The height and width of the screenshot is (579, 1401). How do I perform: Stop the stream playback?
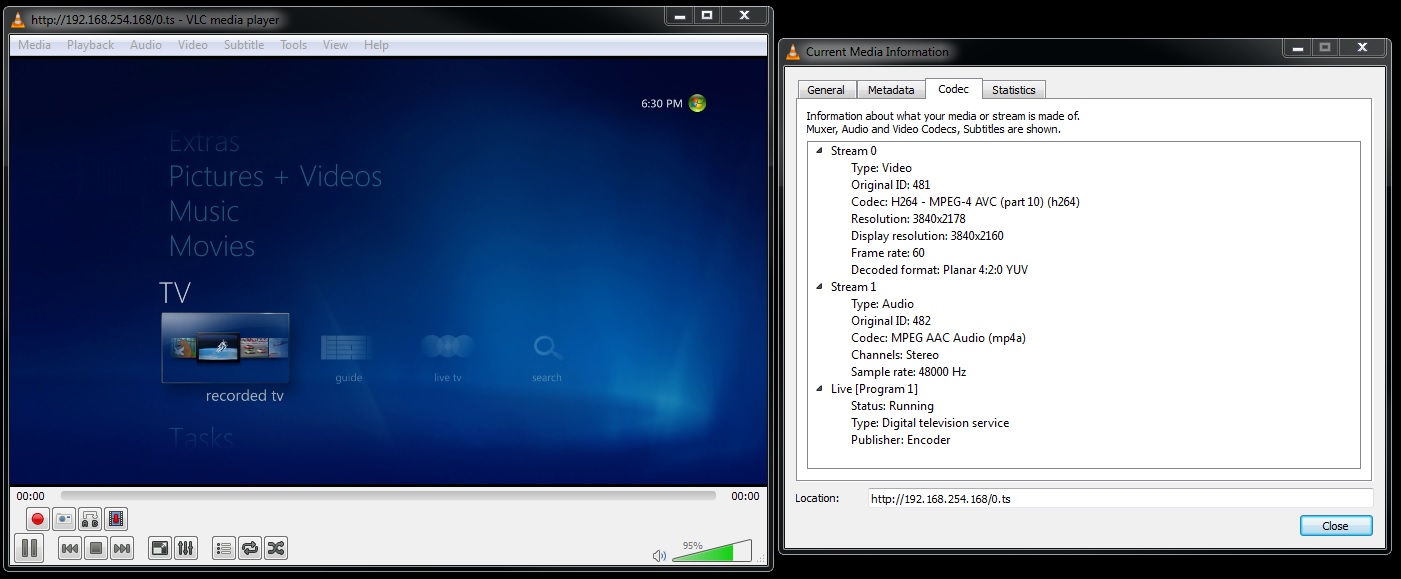96,548
